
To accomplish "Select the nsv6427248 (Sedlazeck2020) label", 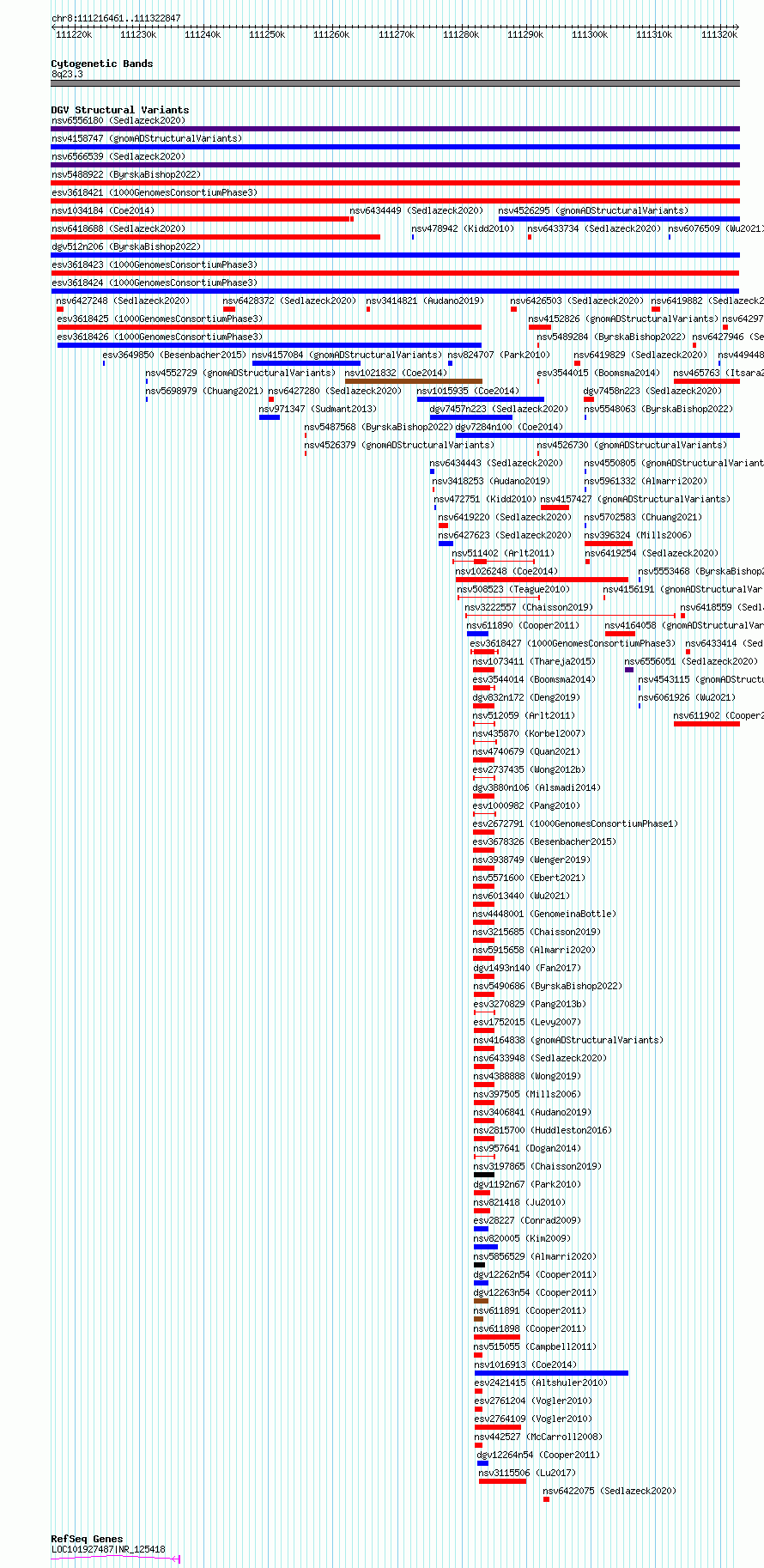I will pos(123,301).
